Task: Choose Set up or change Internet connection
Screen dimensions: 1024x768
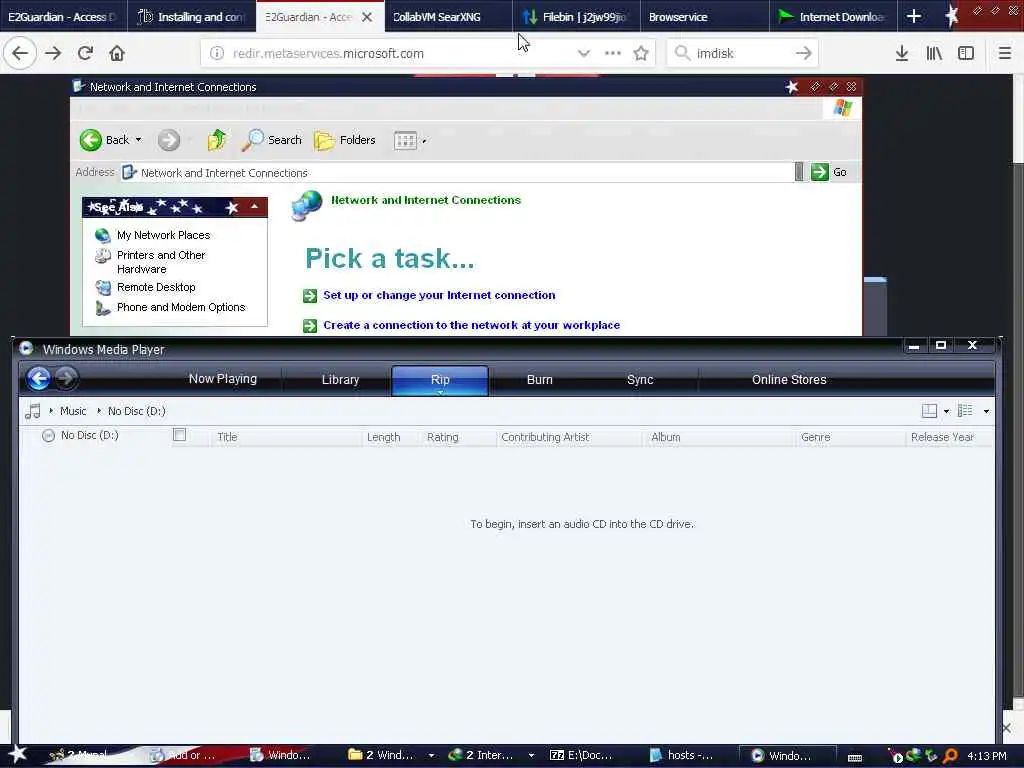Action: (439, 295)
